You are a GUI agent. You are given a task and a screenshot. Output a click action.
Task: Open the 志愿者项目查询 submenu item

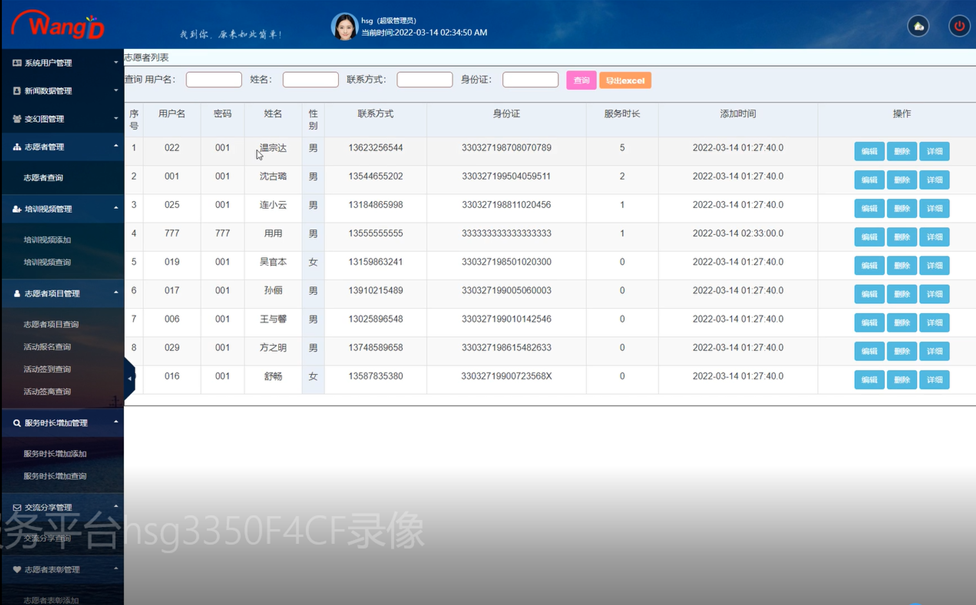click(x=51, y=325)
